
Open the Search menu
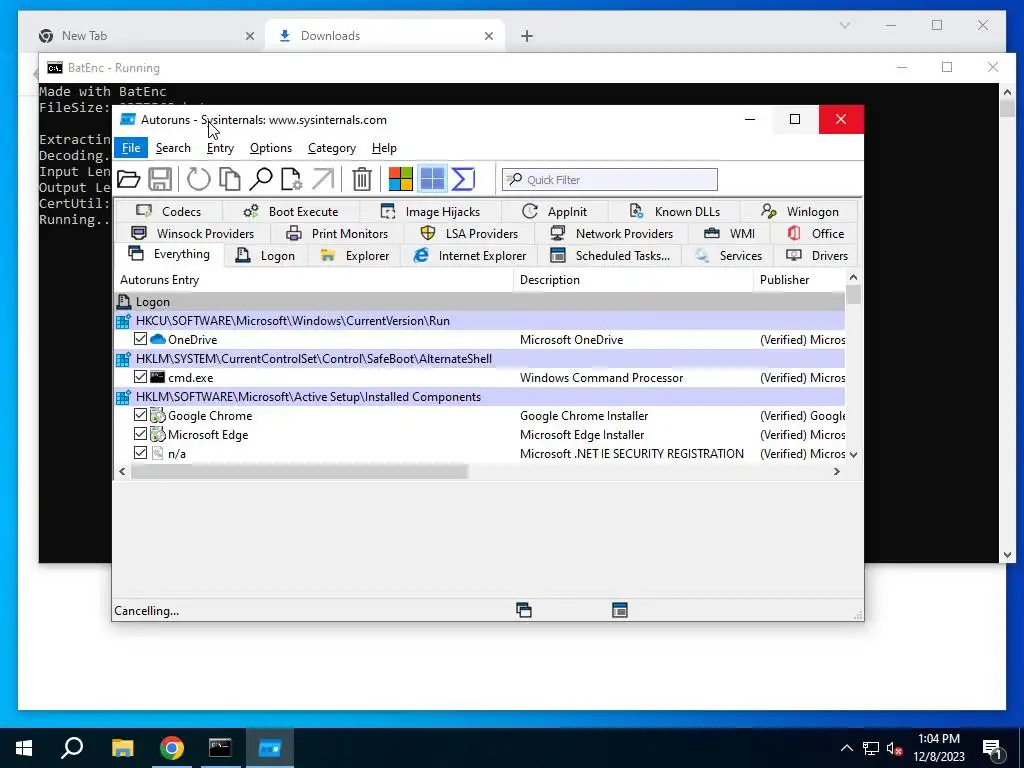click(x=173, y=148)
